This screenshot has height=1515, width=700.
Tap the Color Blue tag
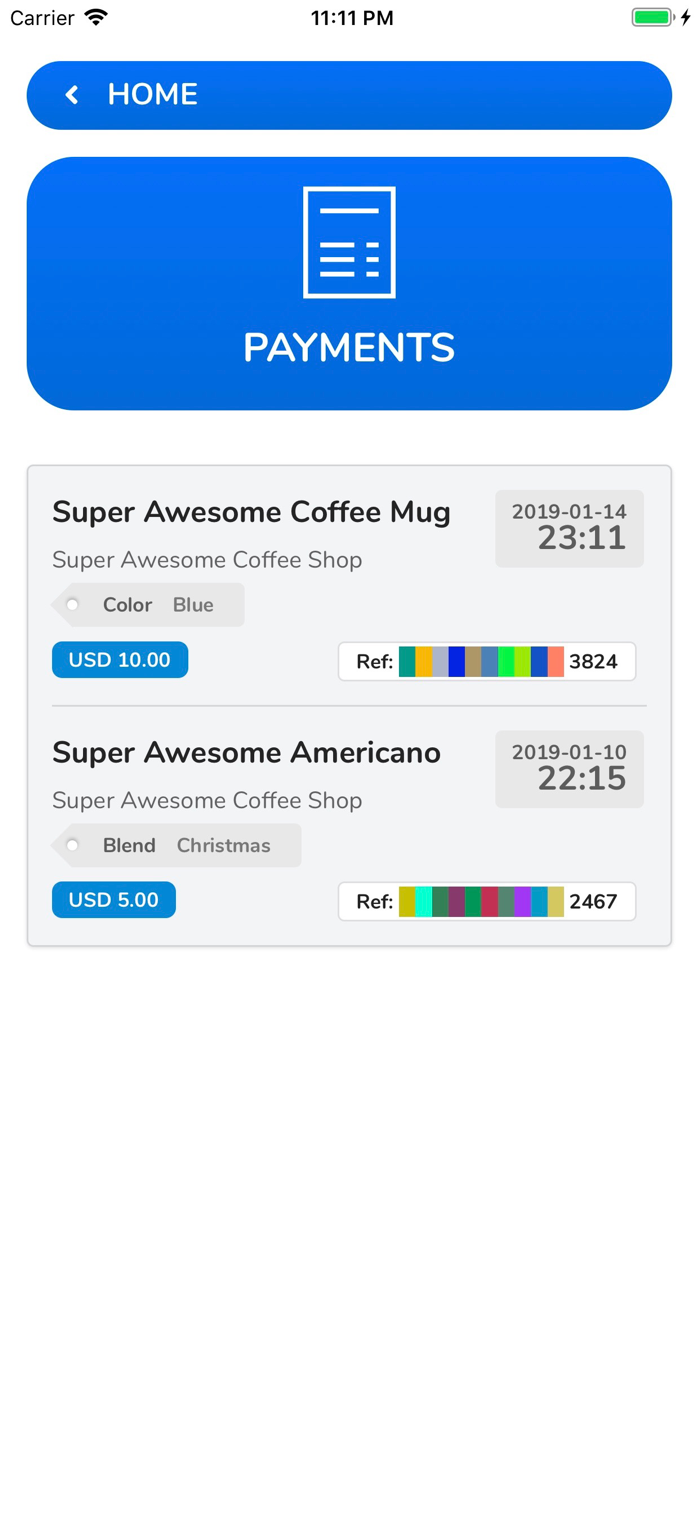click(148, 605)
